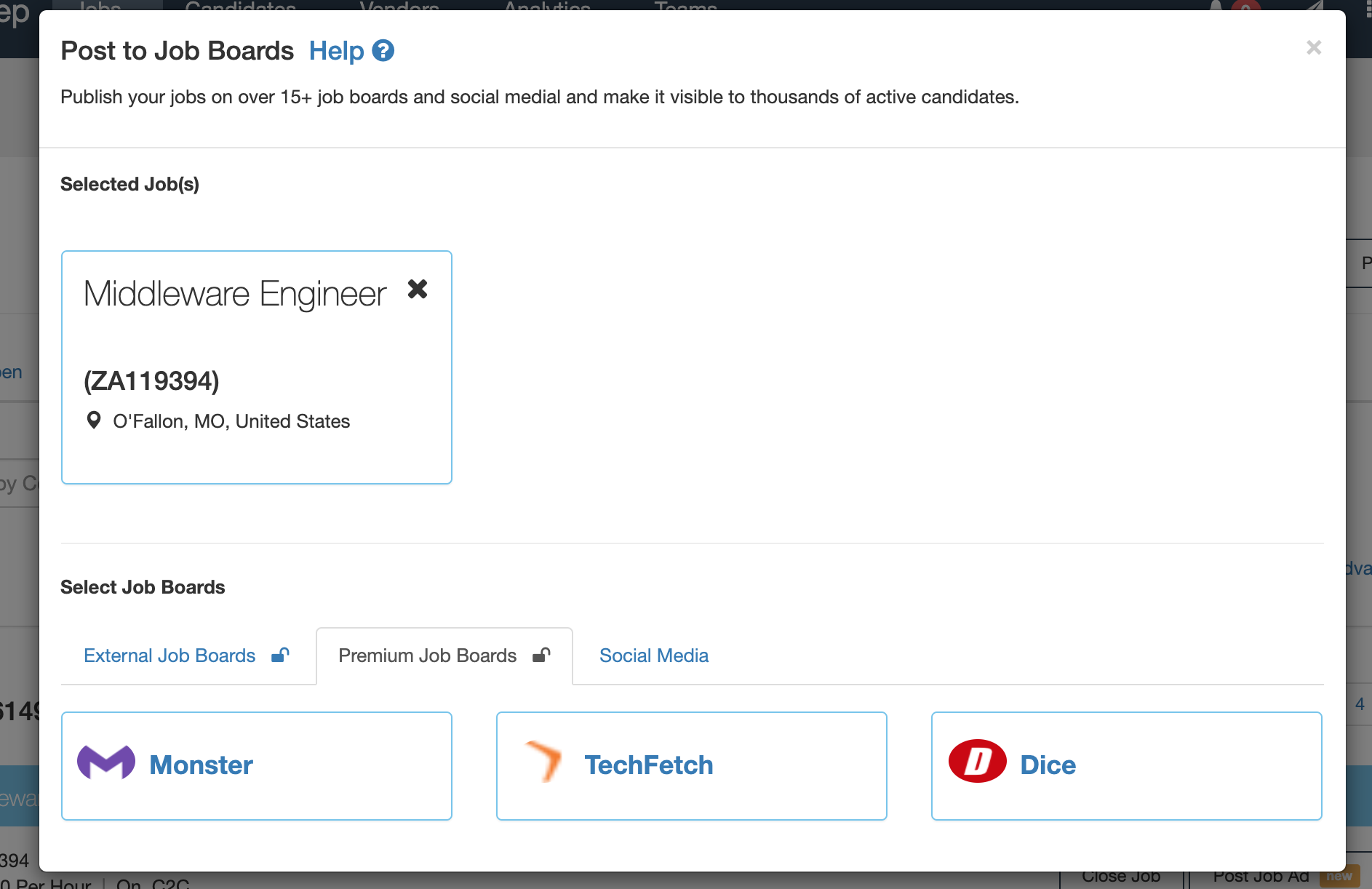1372x889 pixels.
Task: Click the job ID (ZA119394)
Action: 151,380
